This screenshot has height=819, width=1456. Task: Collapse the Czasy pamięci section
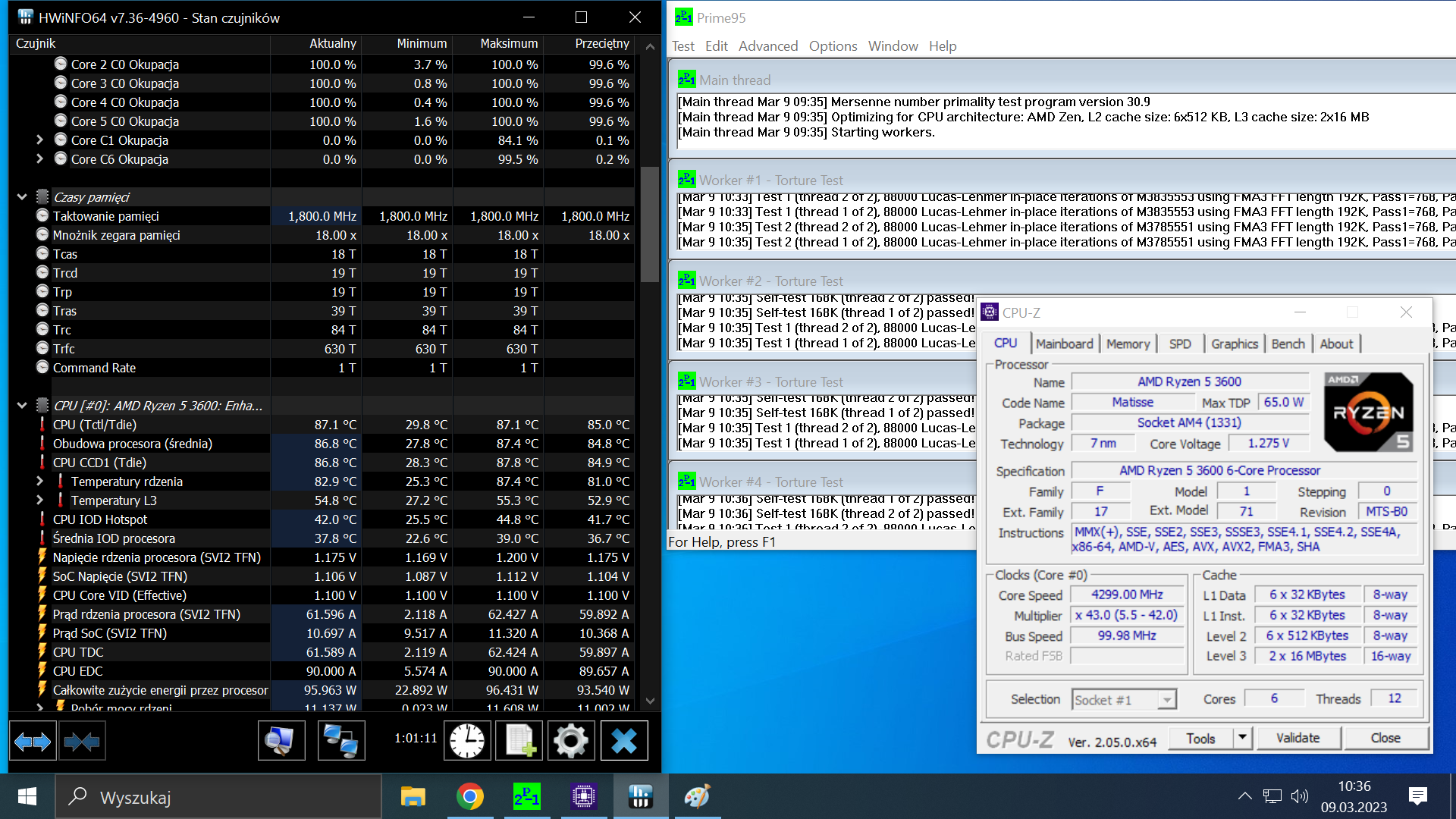tap(22, 197)
